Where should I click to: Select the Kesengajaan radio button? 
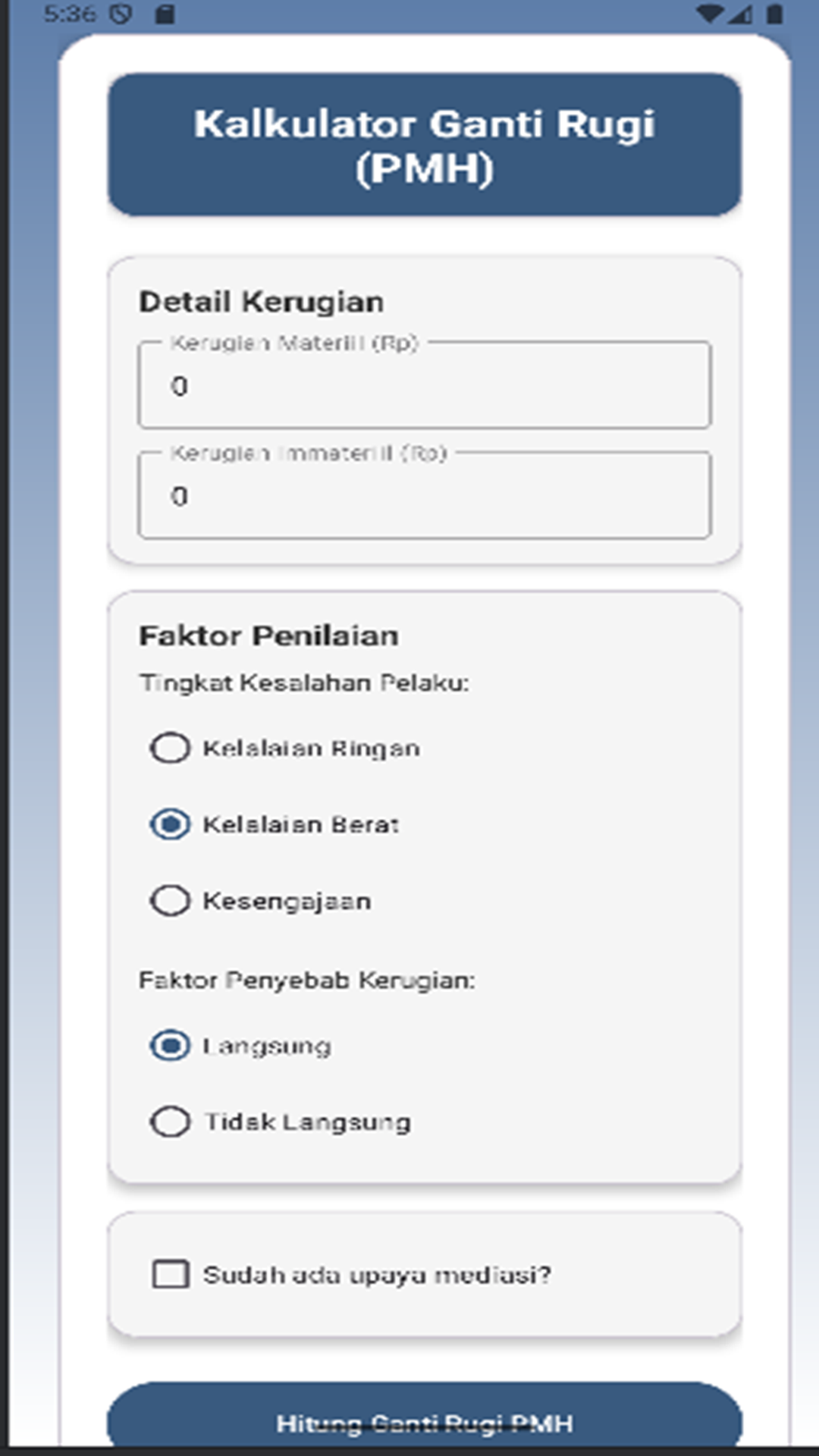point(170,901)
